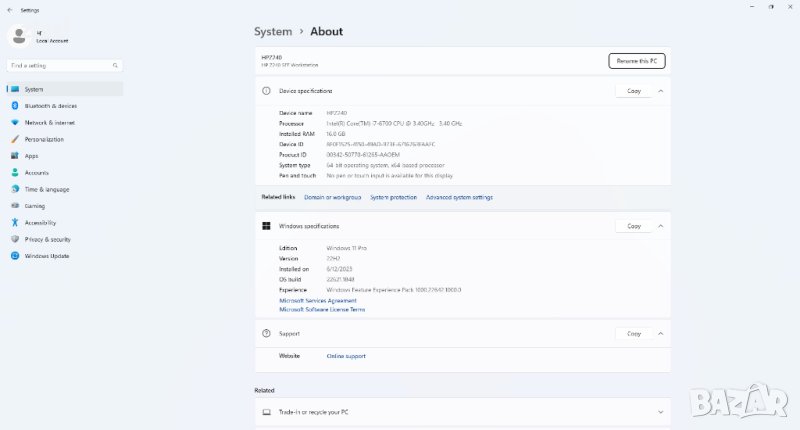
Task: Go to Accessibility settings
Action: coord(40,223)
